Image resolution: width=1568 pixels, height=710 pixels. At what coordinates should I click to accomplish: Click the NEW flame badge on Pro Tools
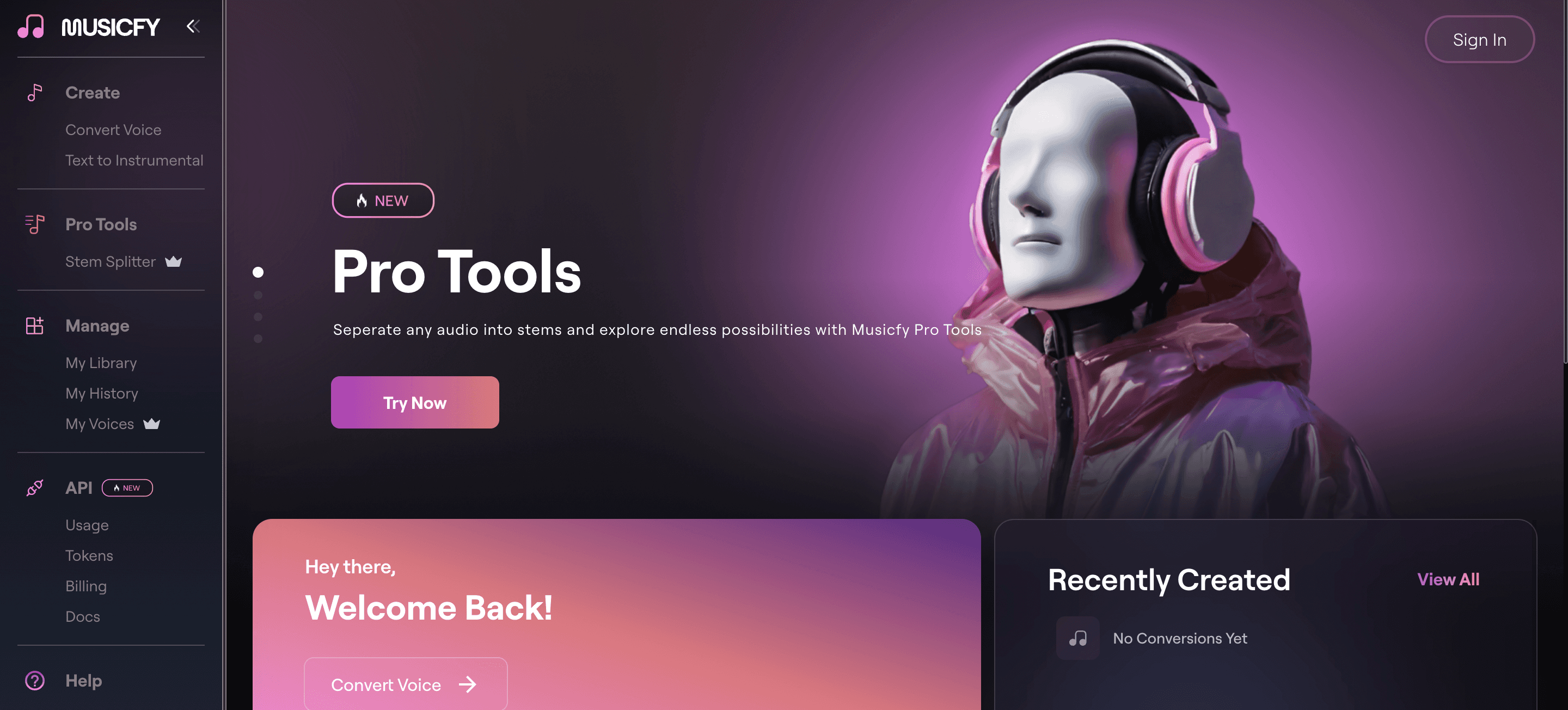[383, 199]
